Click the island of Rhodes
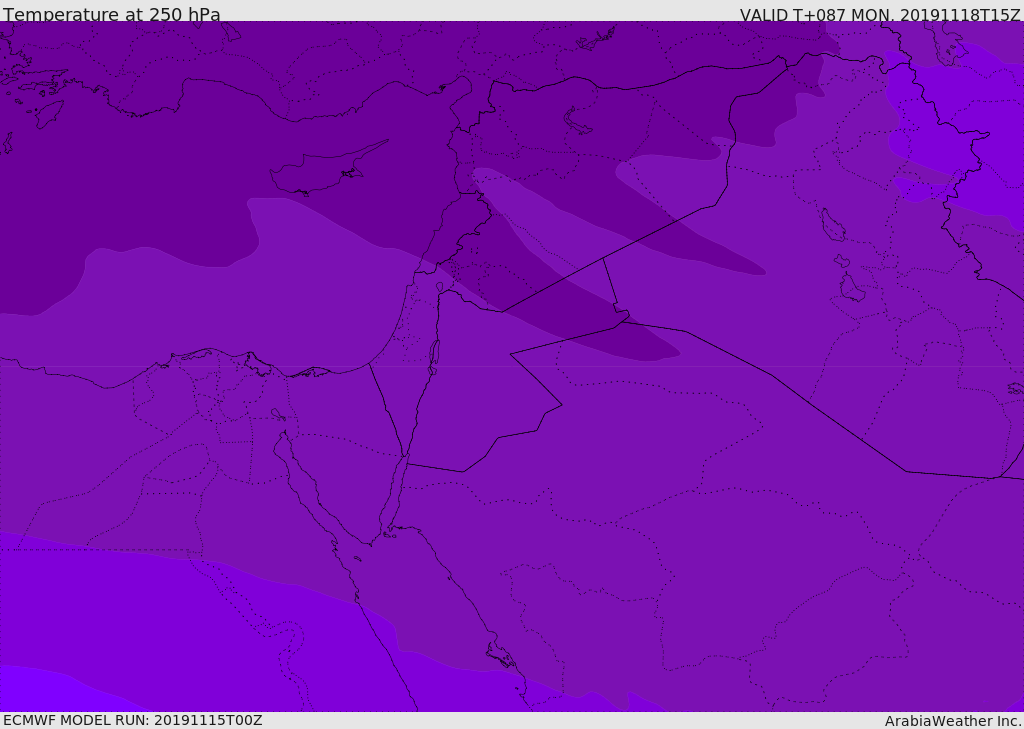The width and height of the screenshot is (1024, 729). [x=49, y=113]
